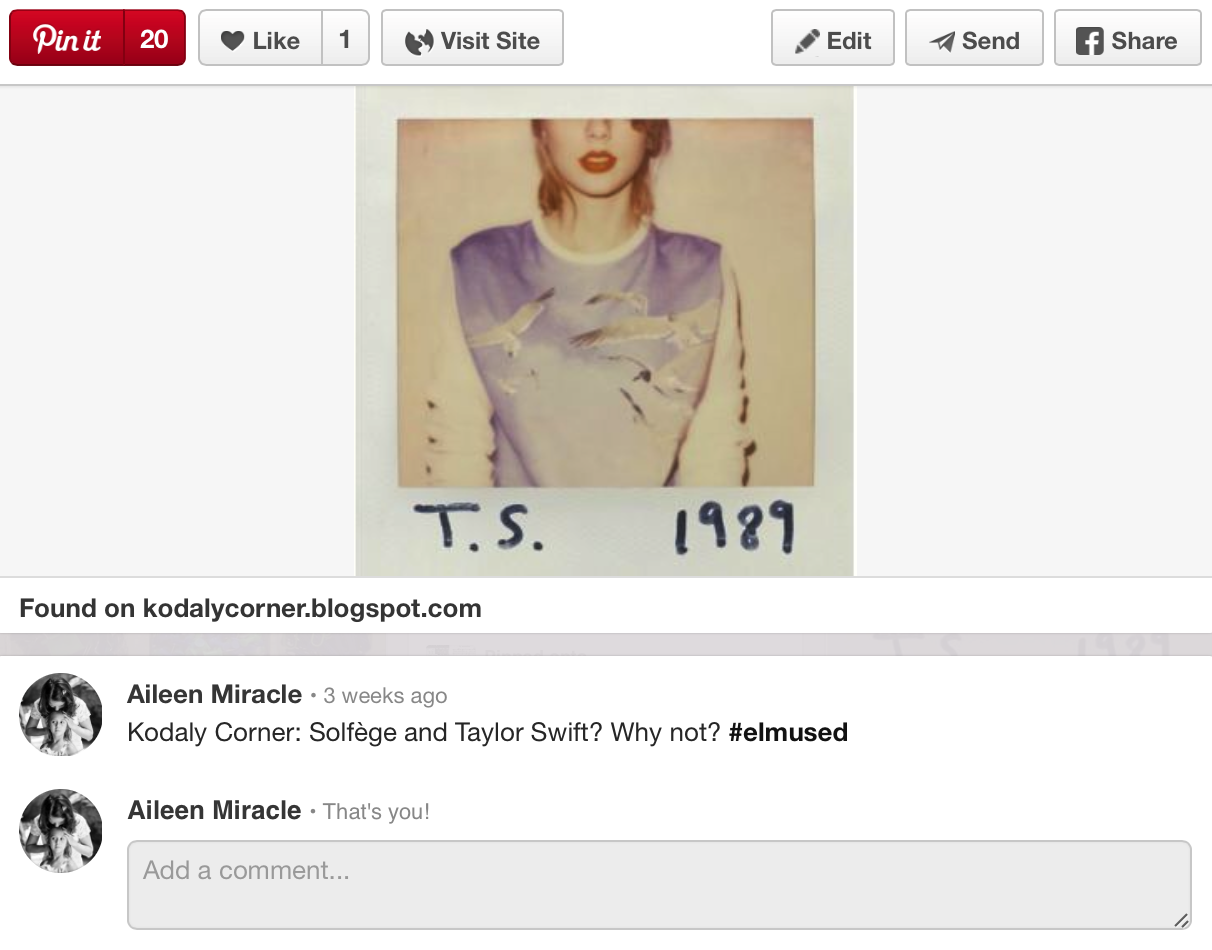Click the Facebook icon on Share button

1089,41
